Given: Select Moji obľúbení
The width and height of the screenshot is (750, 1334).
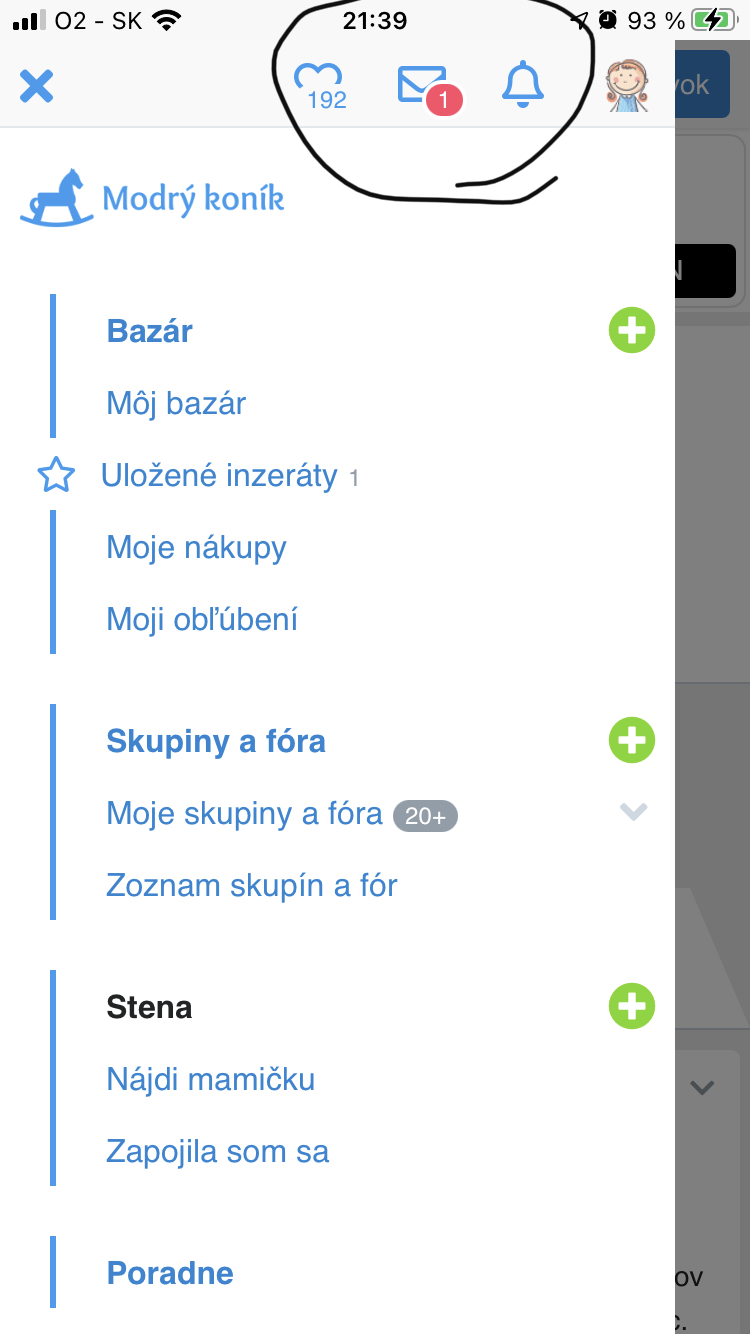Looking at the screenshot, I should tap(202, 620).
